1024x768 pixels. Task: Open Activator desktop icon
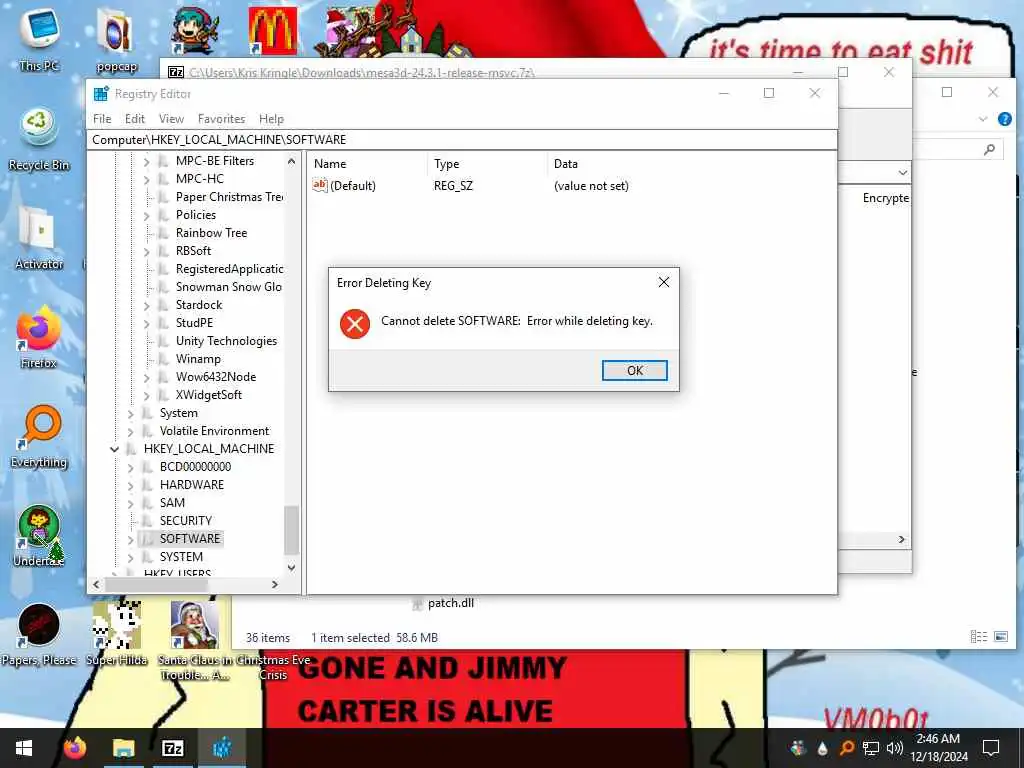click(x=39, y=238)
